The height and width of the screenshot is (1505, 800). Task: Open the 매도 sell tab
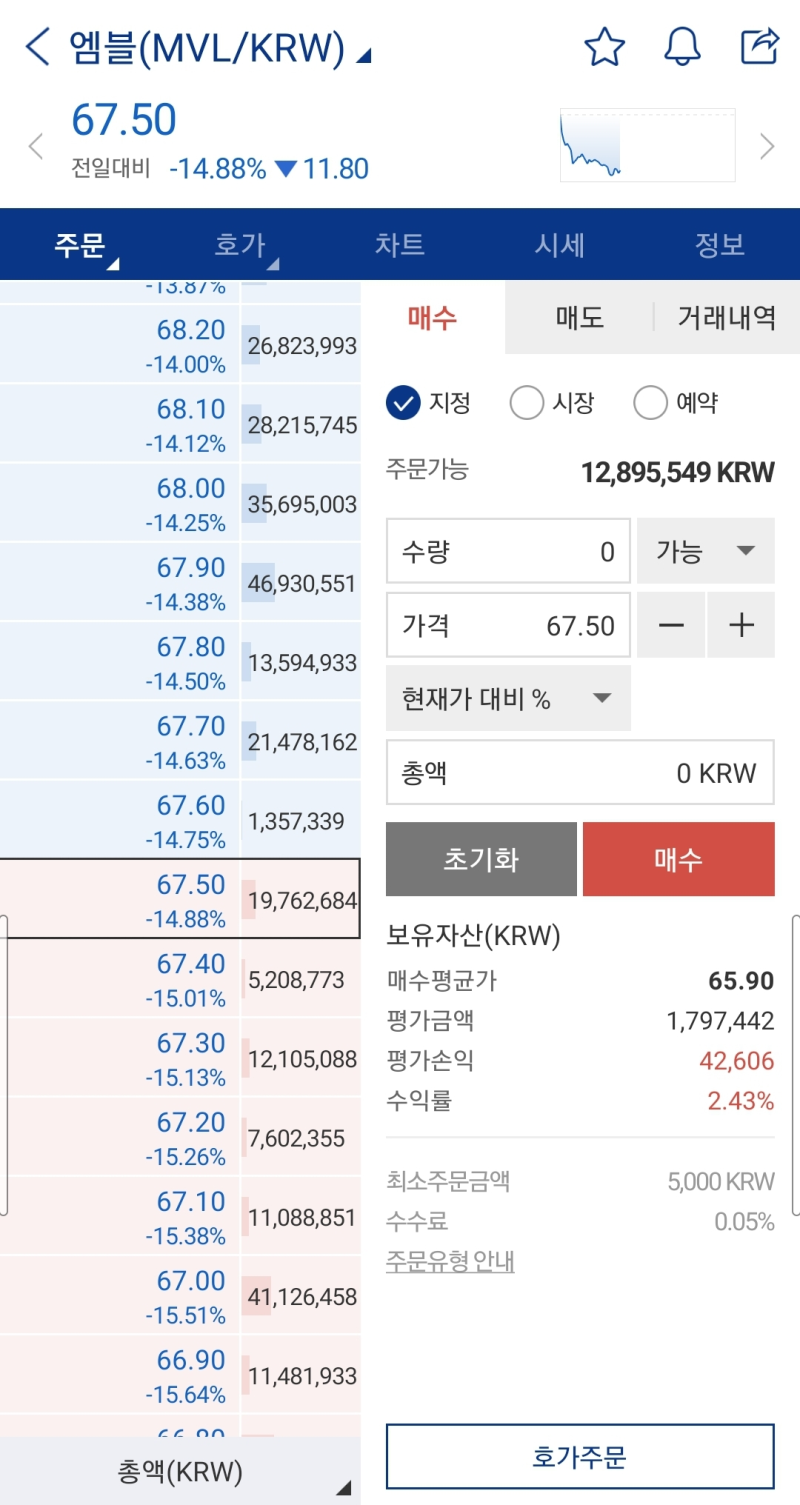pyautogui.click(x=578, y=318)
